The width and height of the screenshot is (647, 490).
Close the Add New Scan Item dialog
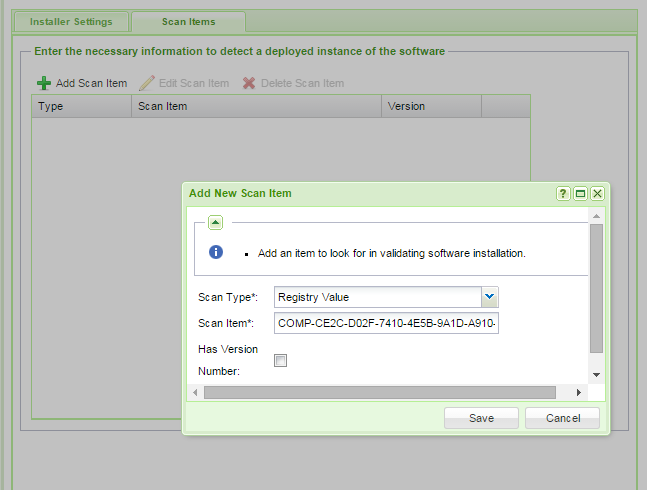(x=597, y=193)
